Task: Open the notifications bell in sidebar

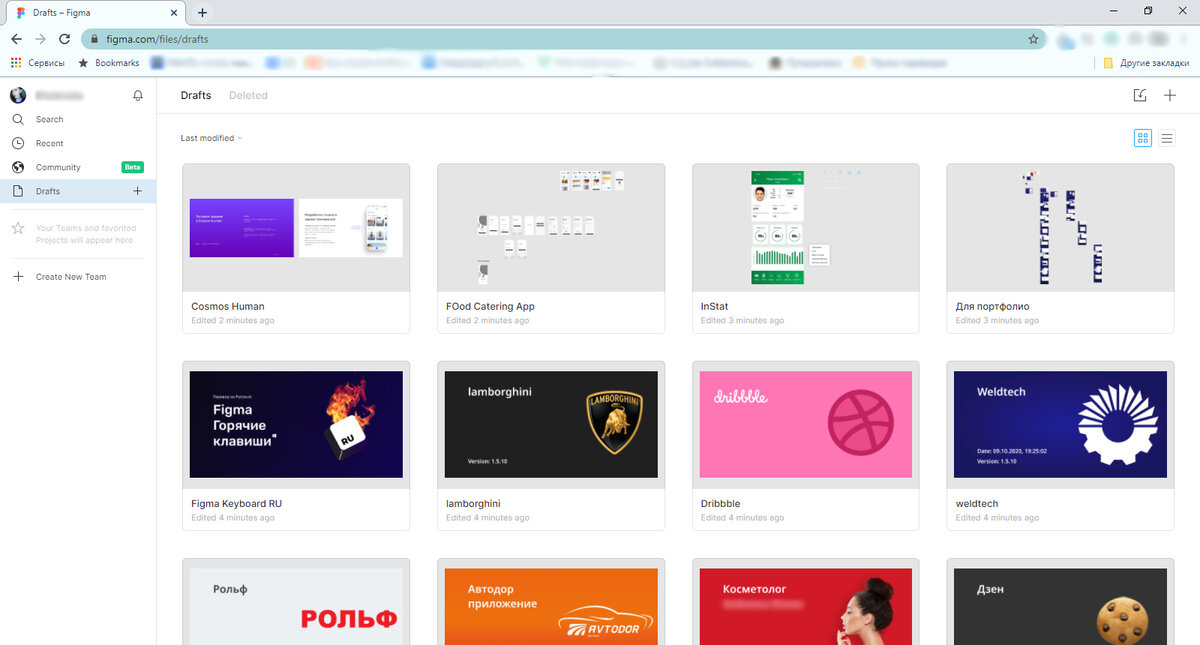Action: coord(138,96)
